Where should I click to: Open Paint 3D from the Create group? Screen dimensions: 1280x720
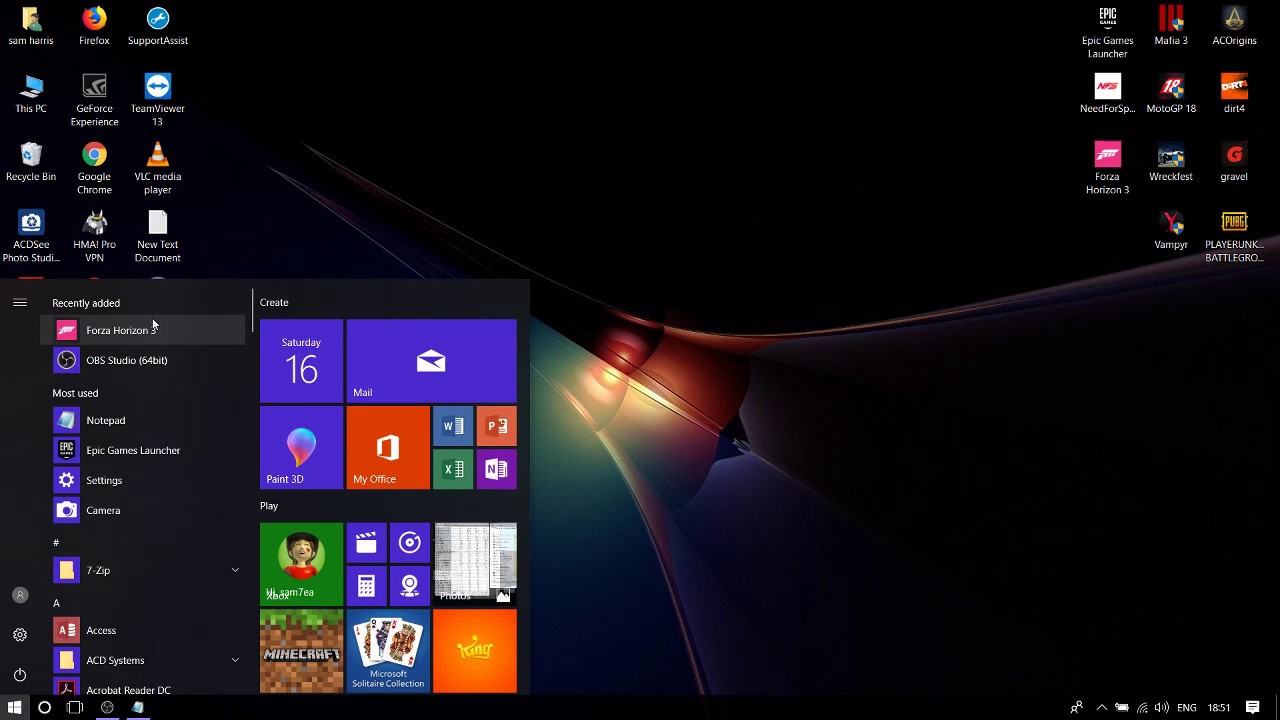[300, 447]
